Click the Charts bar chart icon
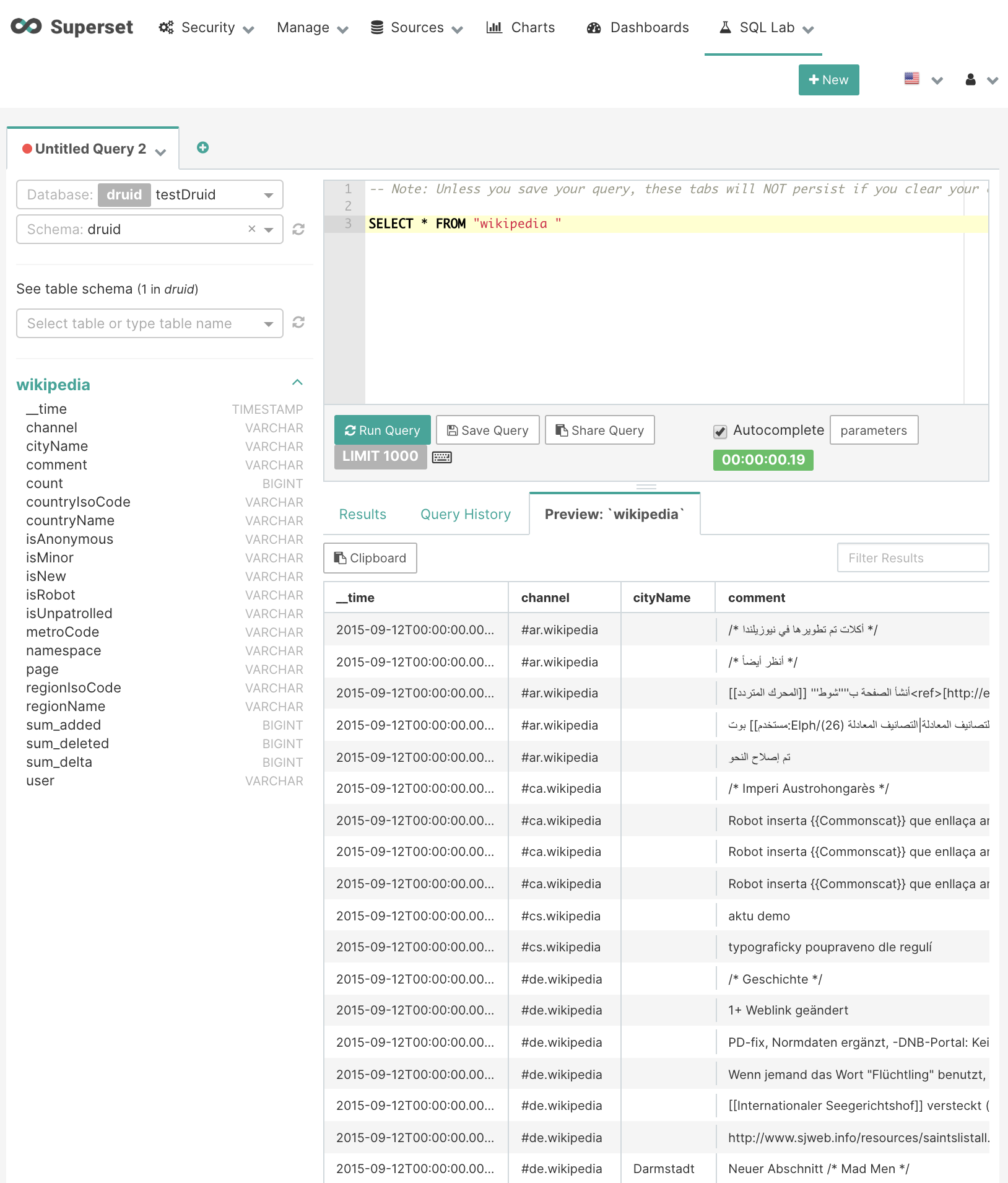Image resolution: width=1008 pixels, height=1183 pixels. point(494,27)
